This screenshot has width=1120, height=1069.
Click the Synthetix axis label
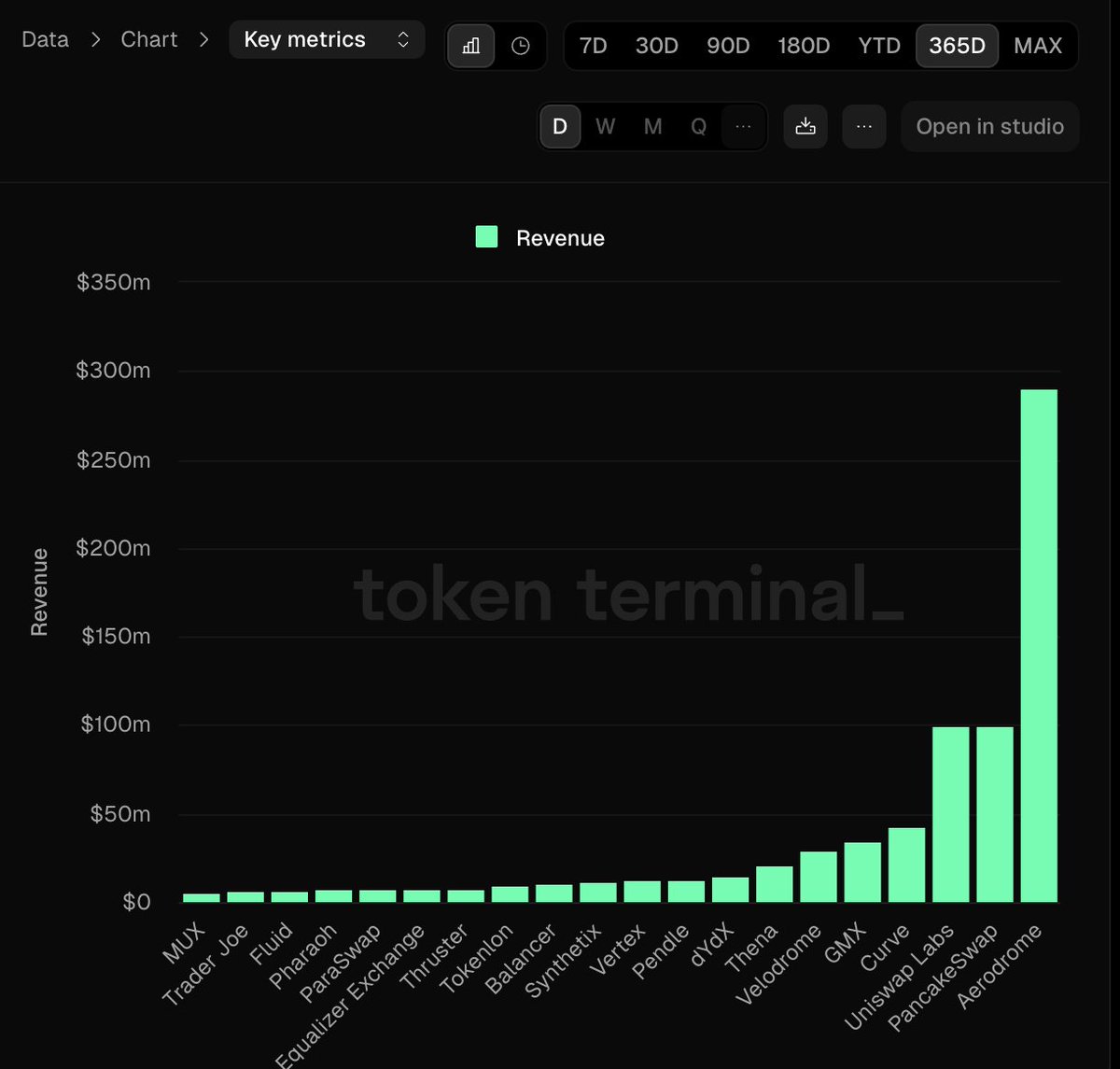tap(564, 961)
